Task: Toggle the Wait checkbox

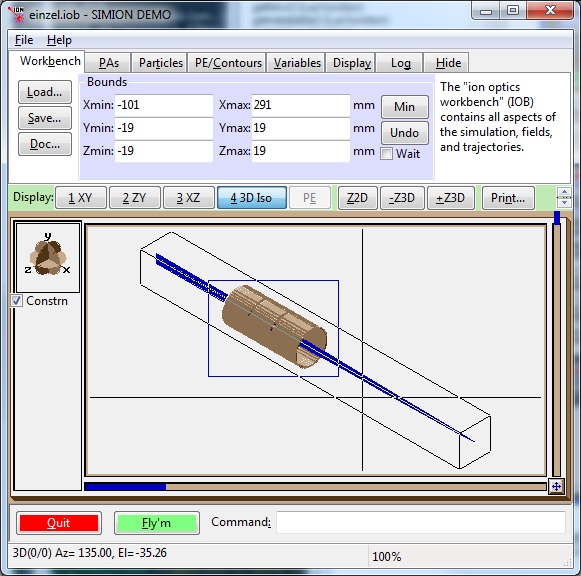Action: point(386,154)
